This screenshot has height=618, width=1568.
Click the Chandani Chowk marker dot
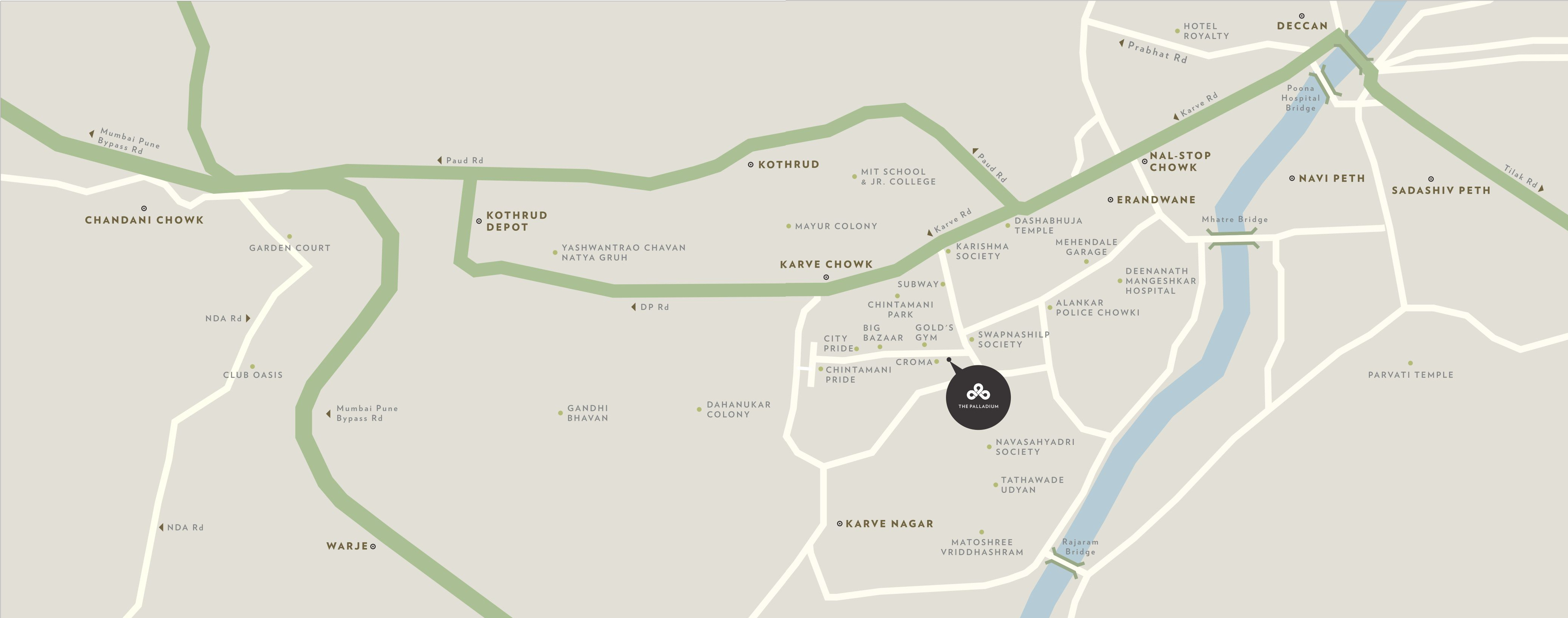(144, 209)
